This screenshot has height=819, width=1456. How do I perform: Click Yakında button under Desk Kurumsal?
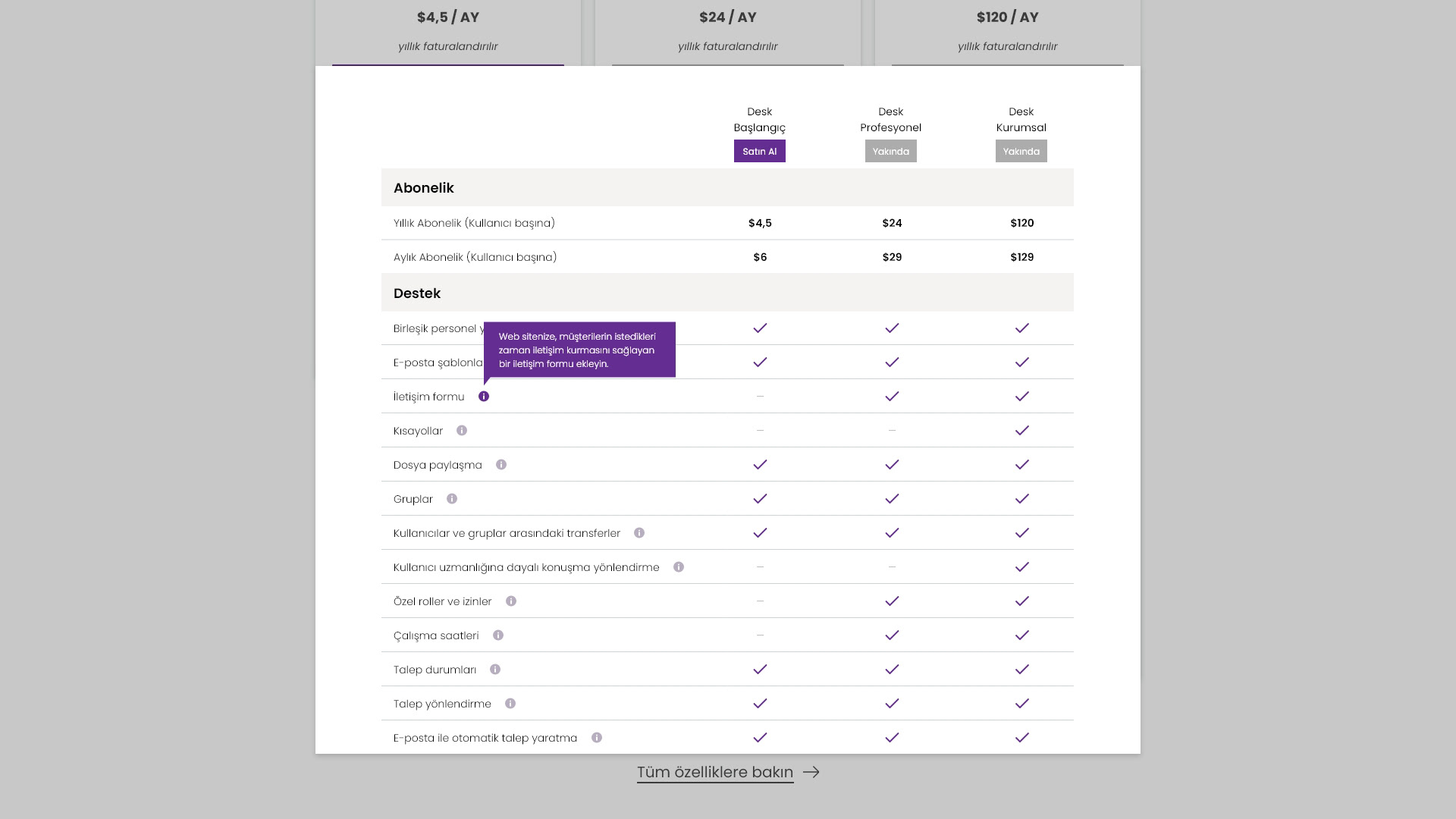pos(1021,151)
